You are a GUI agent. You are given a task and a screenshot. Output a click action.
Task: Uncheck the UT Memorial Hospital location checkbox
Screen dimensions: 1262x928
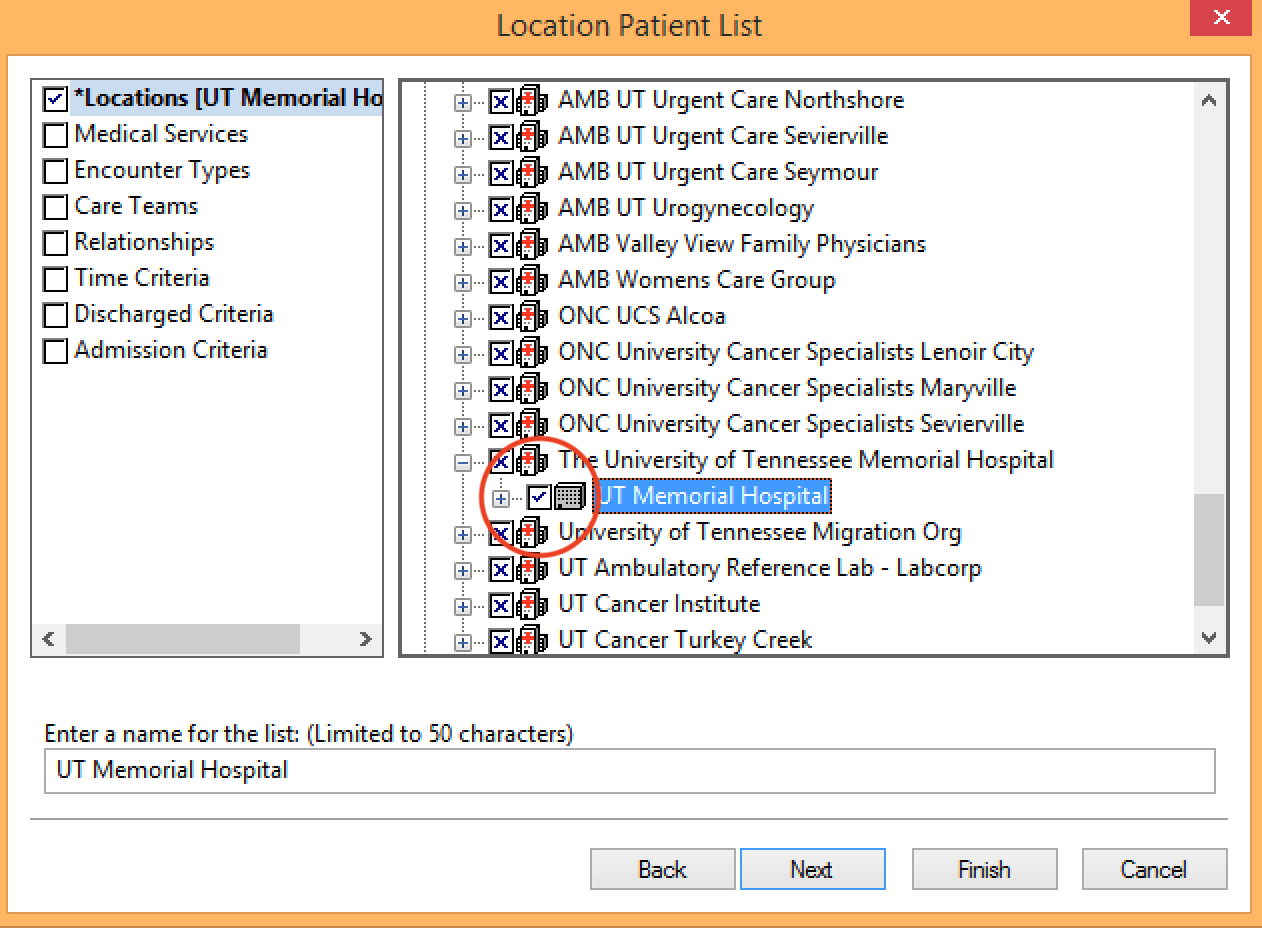coord(540,496)
